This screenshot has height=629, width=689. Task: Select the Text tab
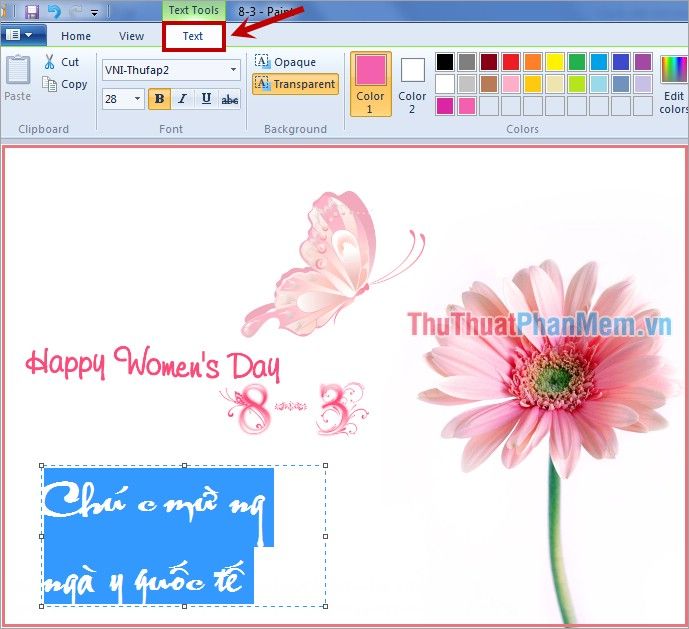193,36
